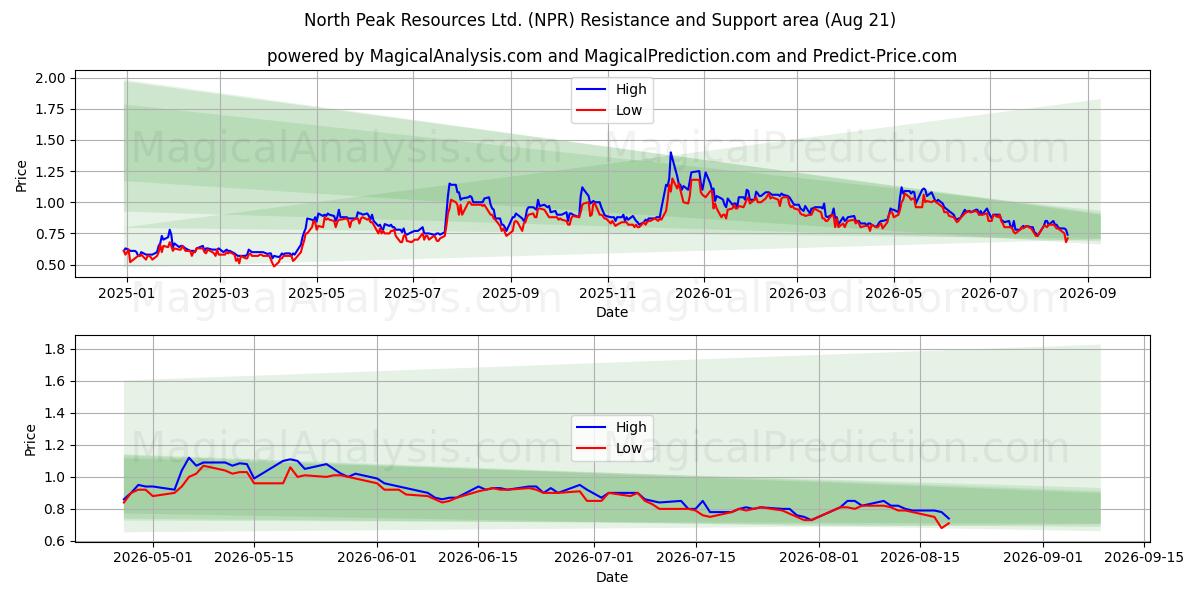Click the '2026-03' tick label
The width and height of the screenshot is (1200, 600).
pyautogui.click(x=797, y=294)
